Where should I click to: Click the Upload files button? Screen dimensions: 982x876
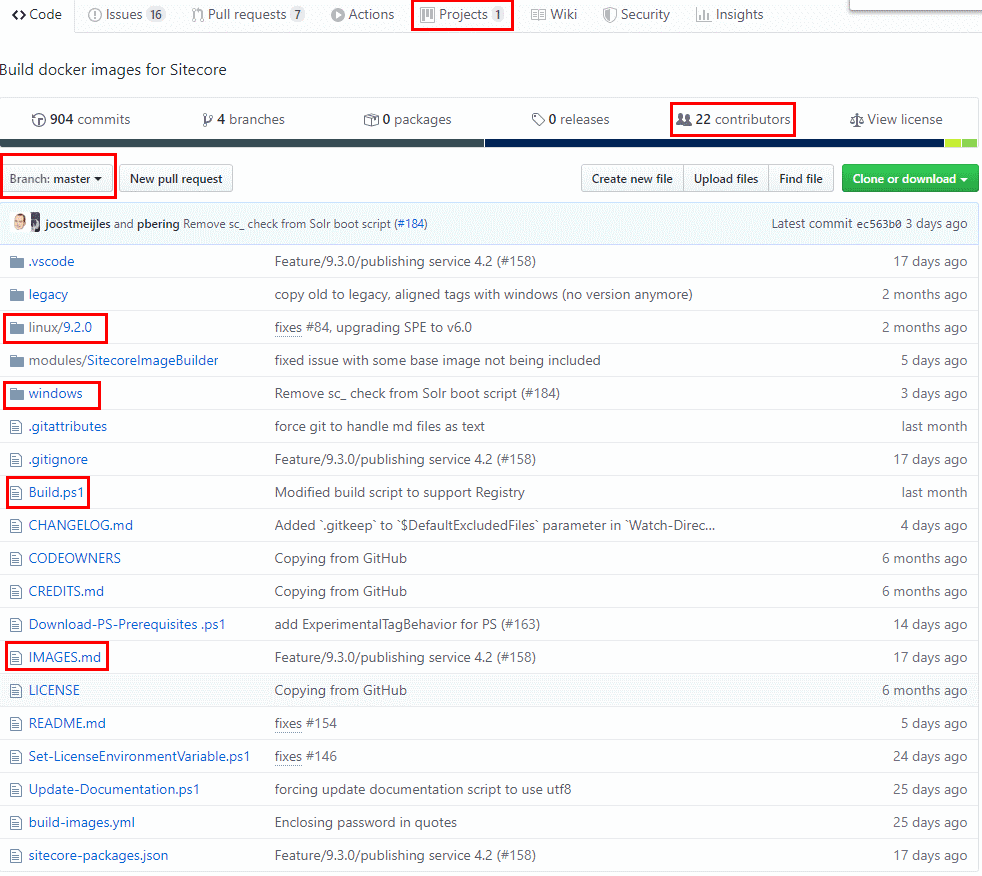pyautogui.click(x=726, y=178)
